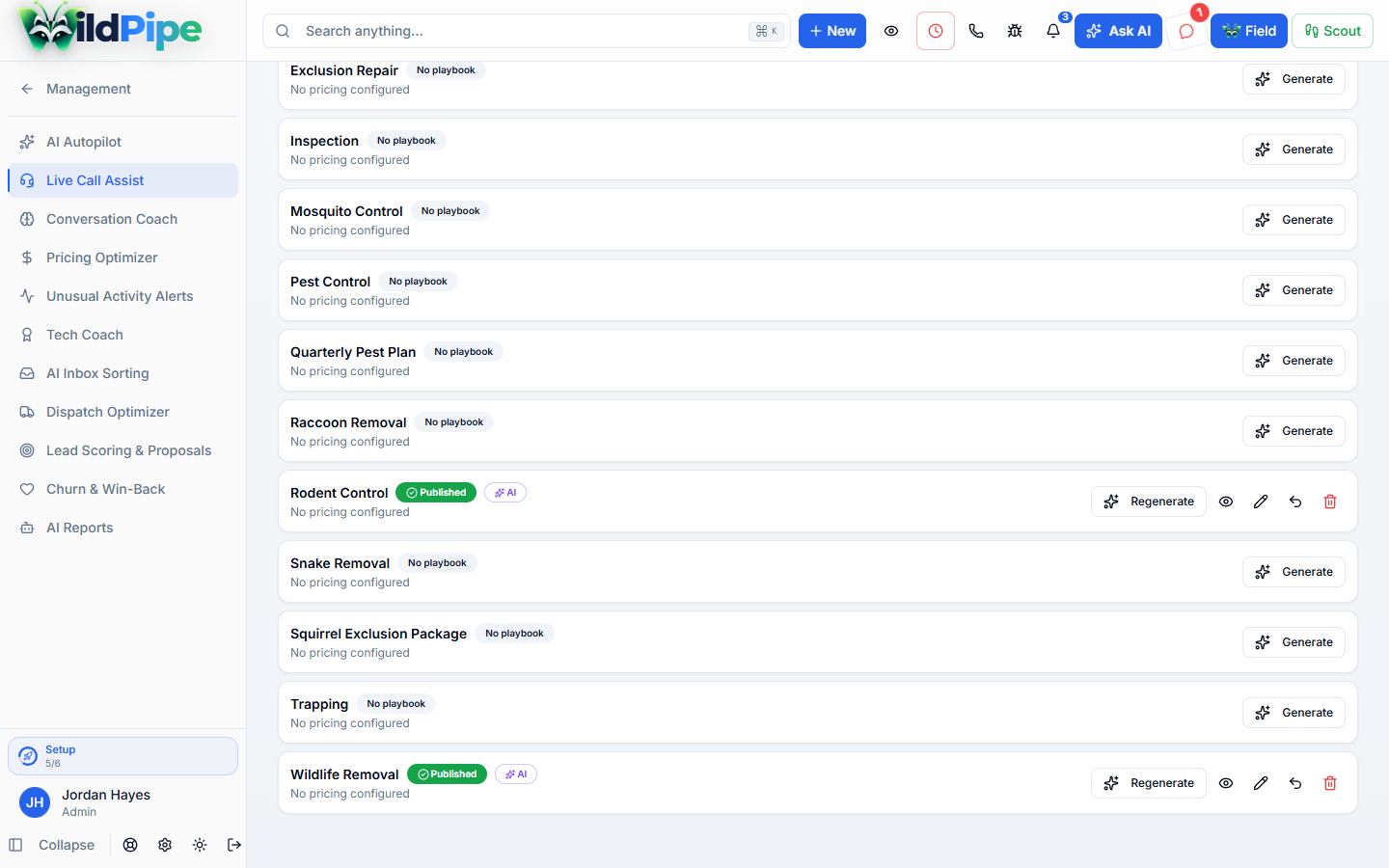Open the help lifebuoy icon in sidebar footer
1389x868 pixels.
pyautogui.click(x=130, y=845)
